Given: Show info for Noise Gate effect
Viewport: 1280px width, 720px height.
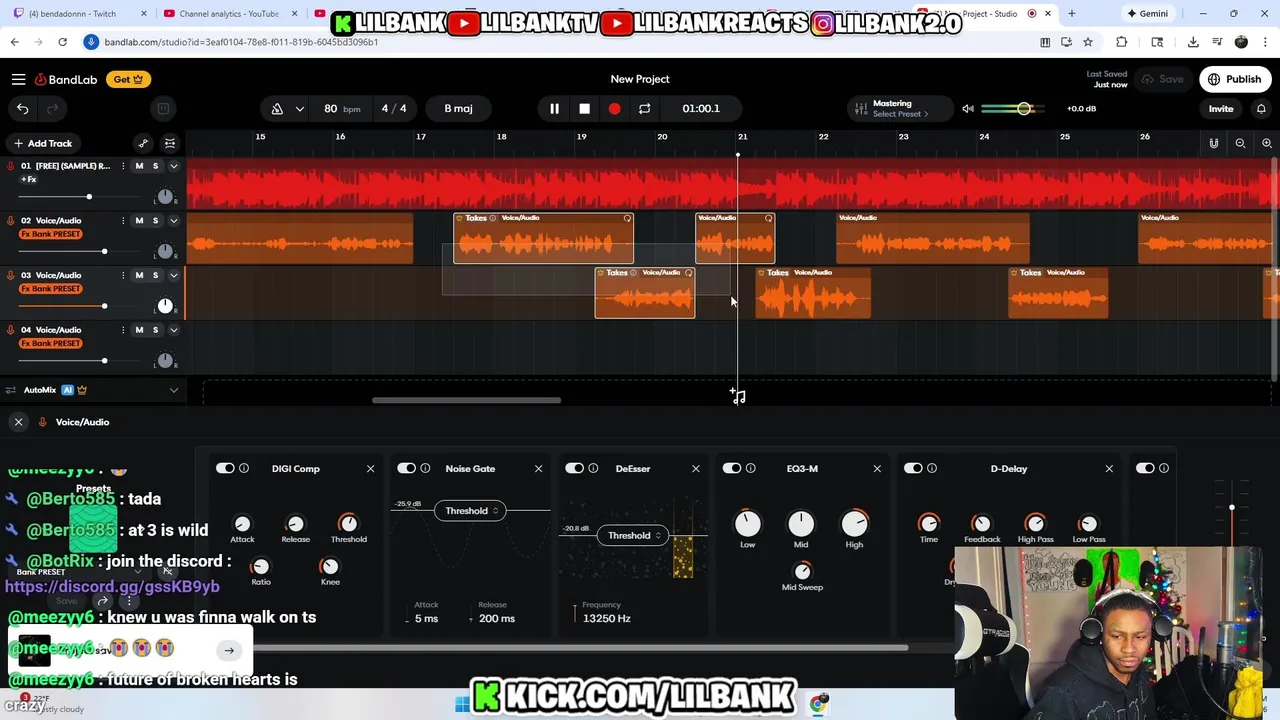Looking at the screenshot, I should [x=425, y=468].
